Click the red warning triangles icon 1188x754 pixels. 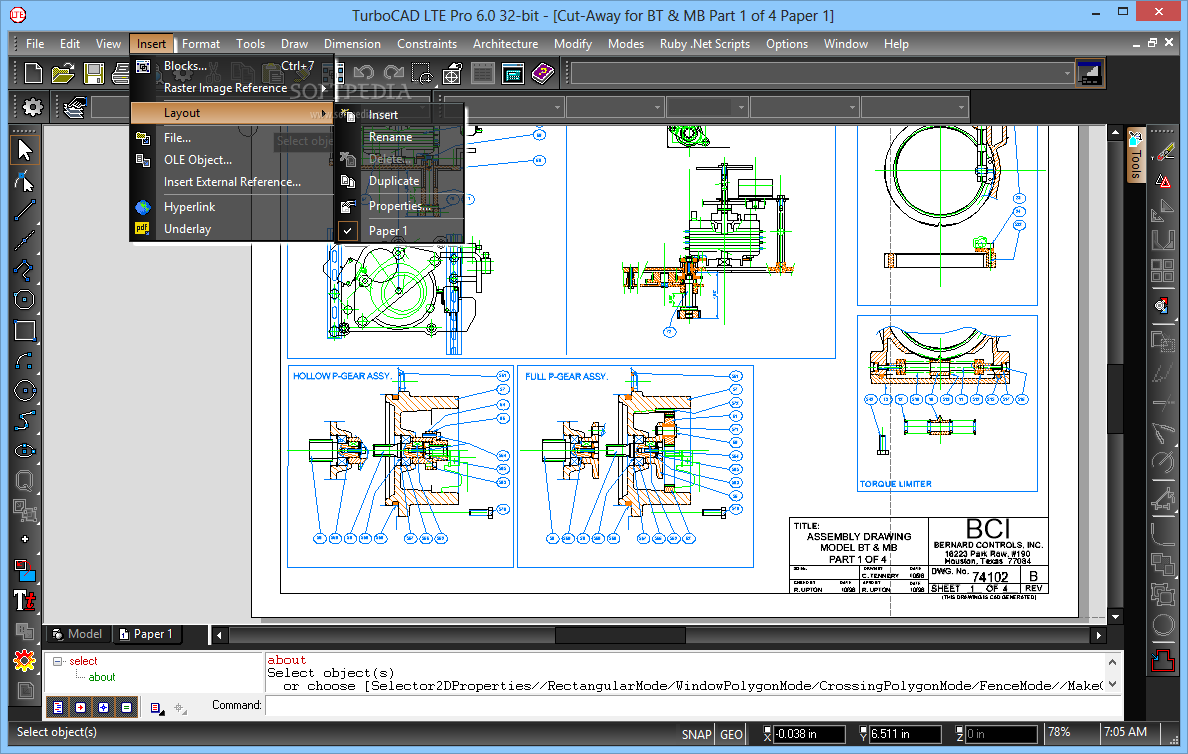(1163, 181)
